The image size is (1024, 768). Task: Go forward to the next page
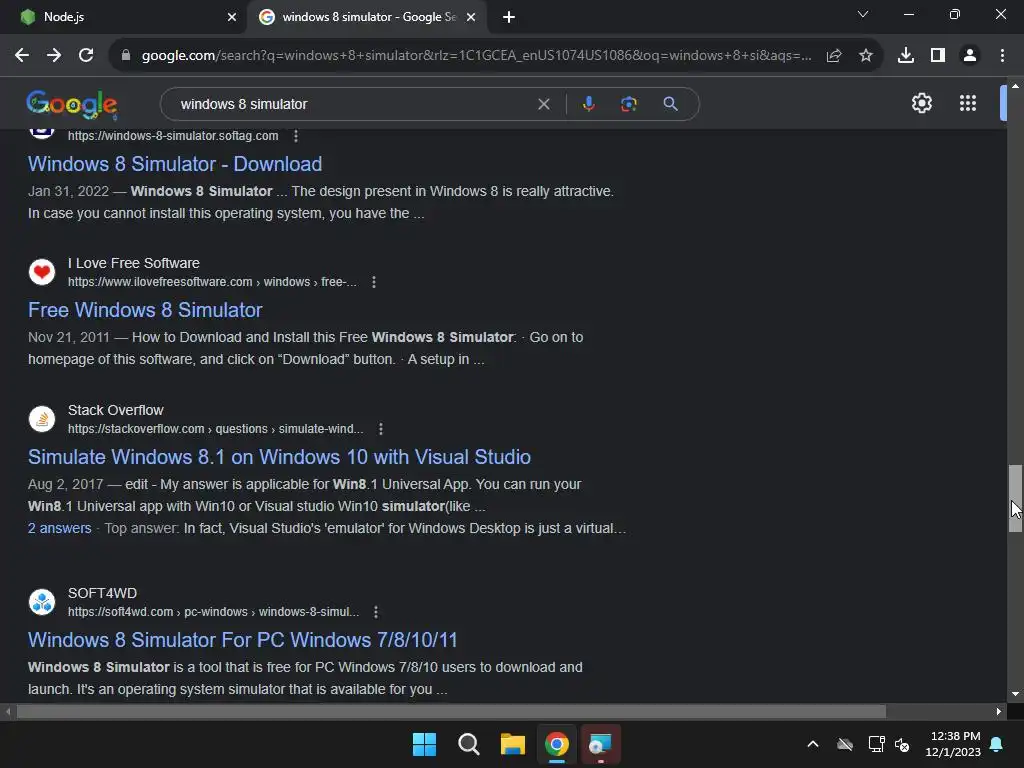(x=54, y=56)
